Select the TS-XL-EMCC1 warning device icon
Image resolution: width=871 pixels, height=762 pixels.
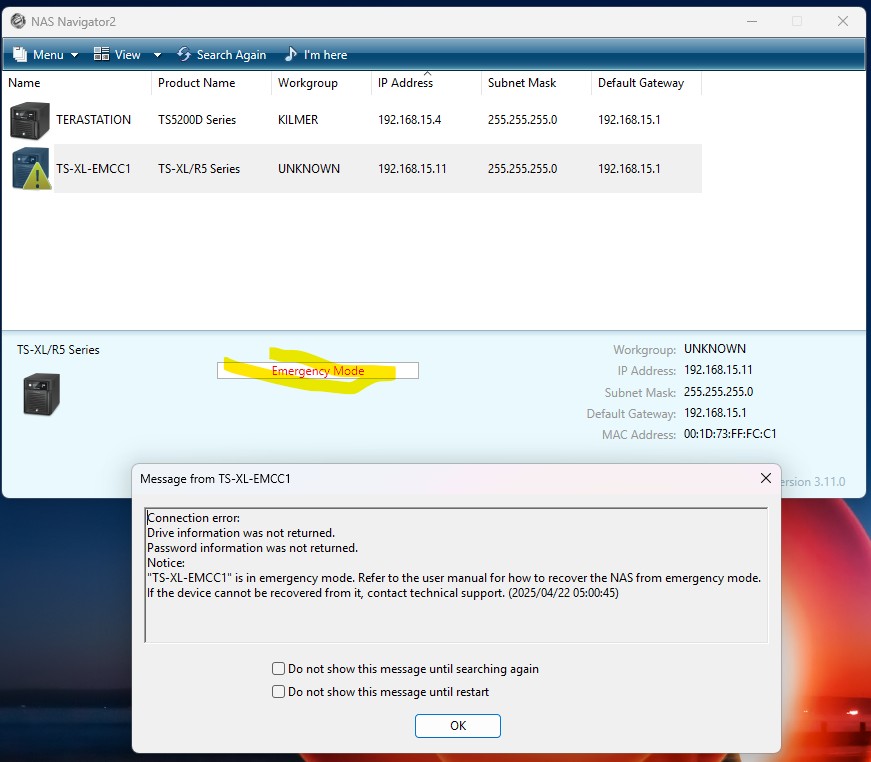tap(31, 168)
